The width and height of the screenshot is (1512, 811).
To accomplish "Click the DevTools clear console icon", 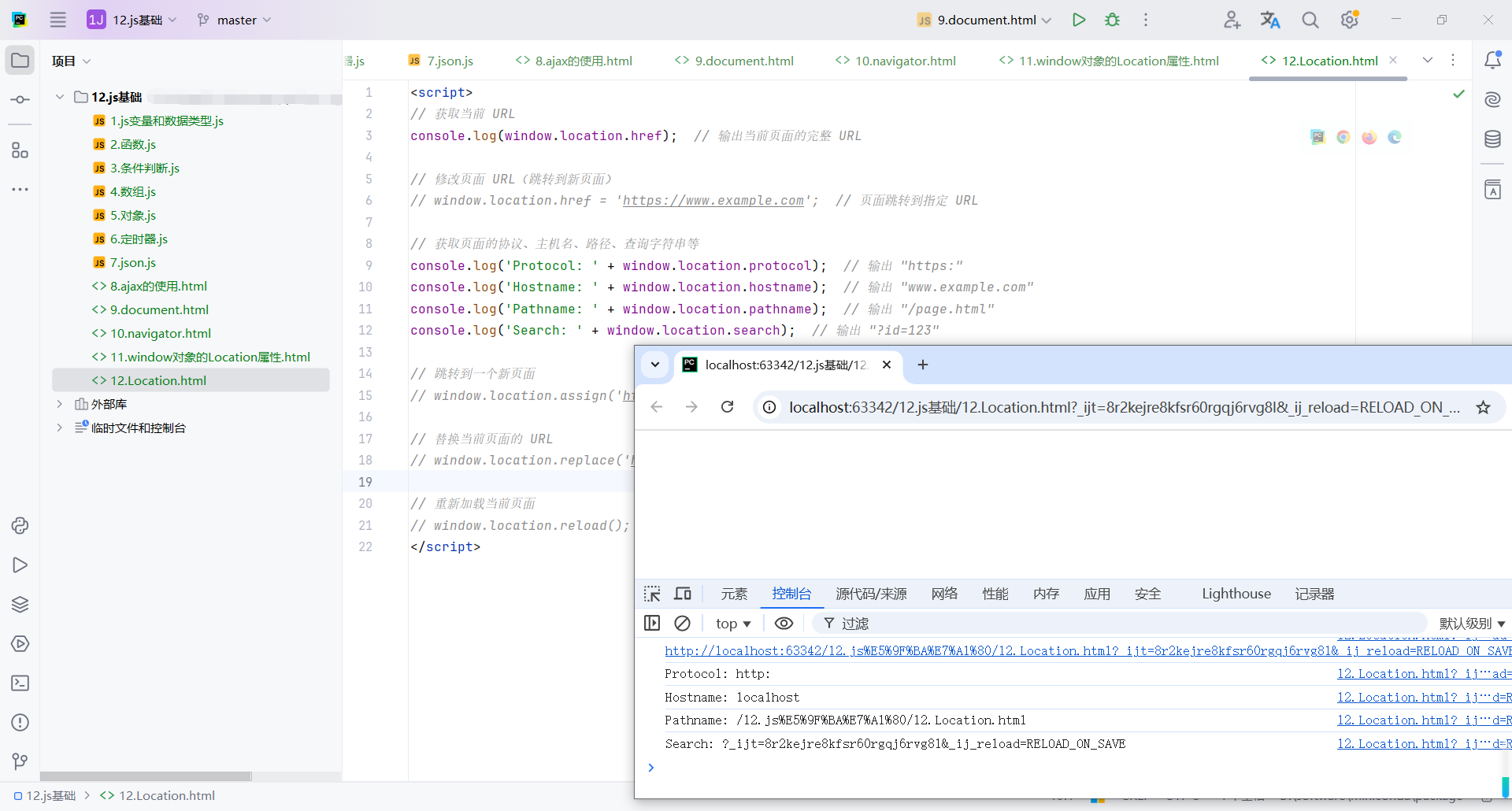I will (683, 623).
